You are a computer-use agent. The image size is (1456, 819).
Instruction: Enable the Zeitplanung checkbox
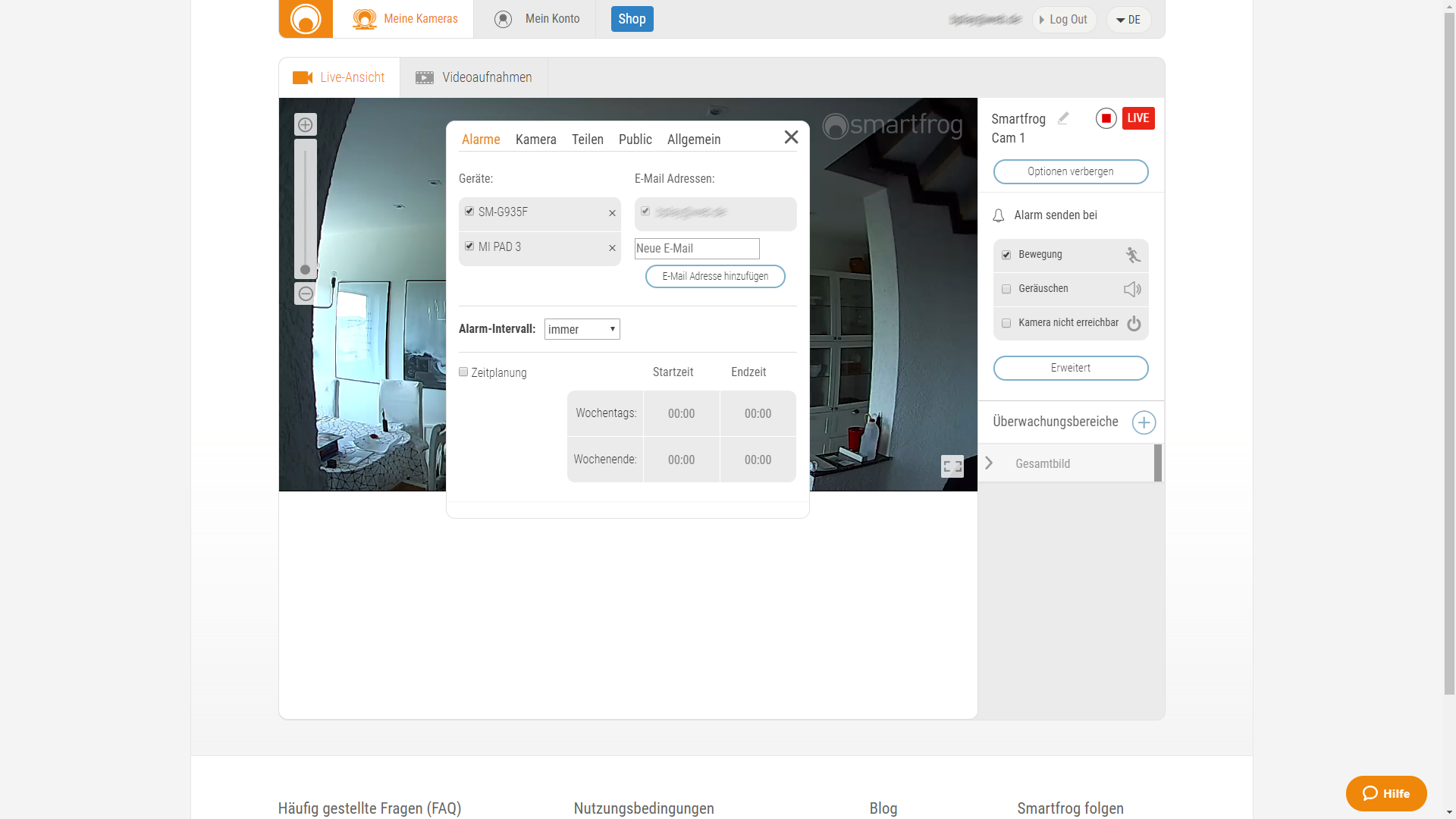[x=463, y=372]
